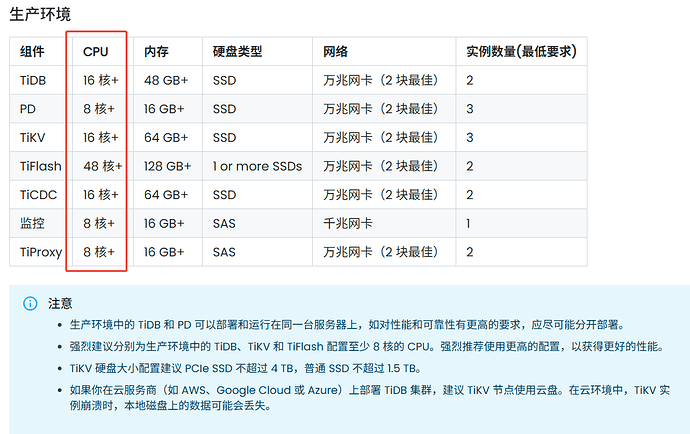Click the 1 or more SSDs cell

click(x=257, y=166)
